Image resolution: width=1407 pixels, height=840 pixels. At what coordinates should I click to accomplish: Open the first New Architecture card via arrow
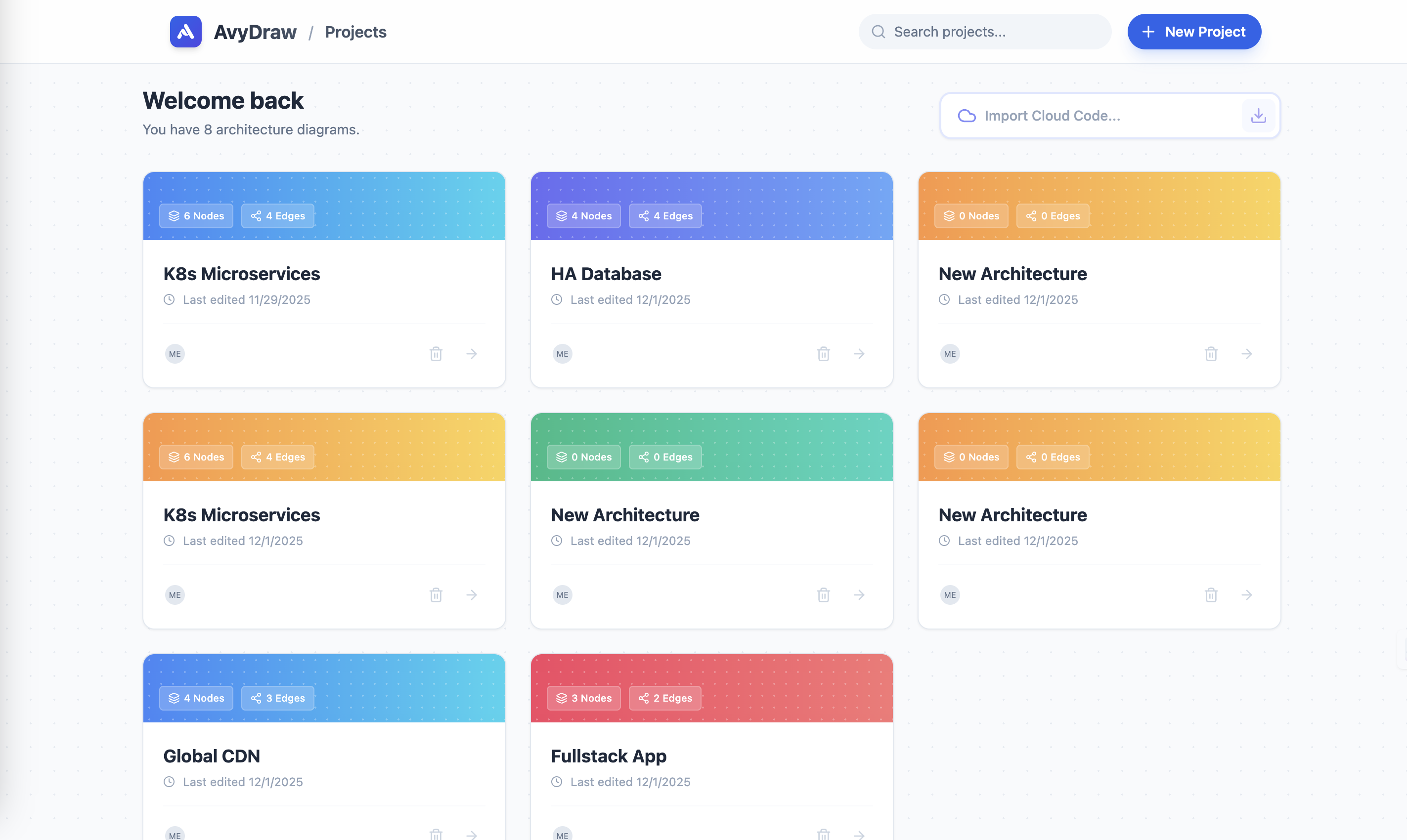(1247, 353)
